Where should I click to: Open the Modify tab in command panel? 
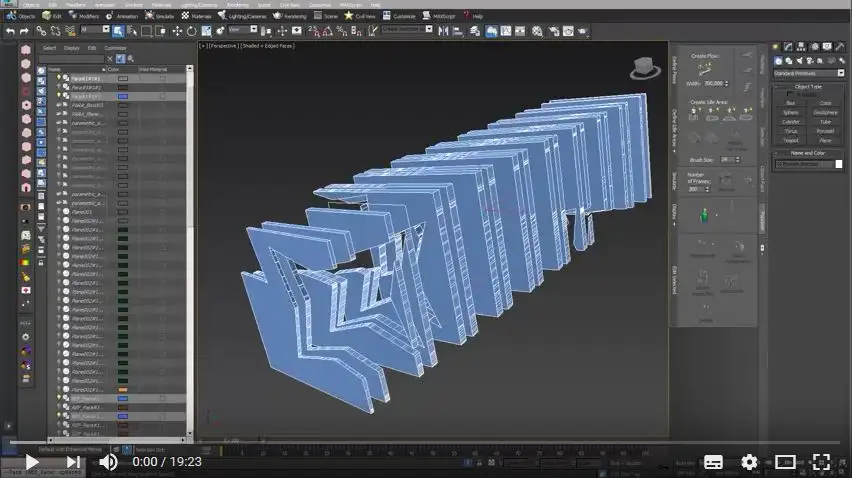(788, 47)
